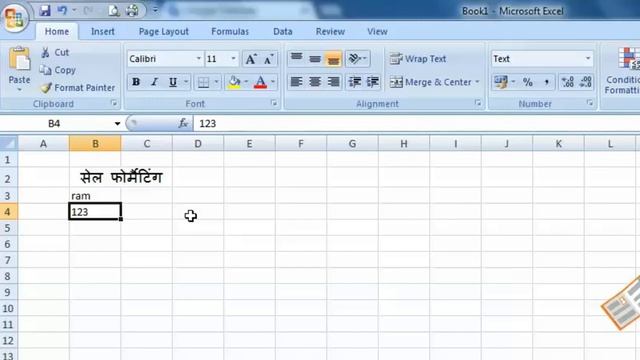Screen dimensions: 640x360
Task: Apply the red Font Color
Action: click(260, 82)
